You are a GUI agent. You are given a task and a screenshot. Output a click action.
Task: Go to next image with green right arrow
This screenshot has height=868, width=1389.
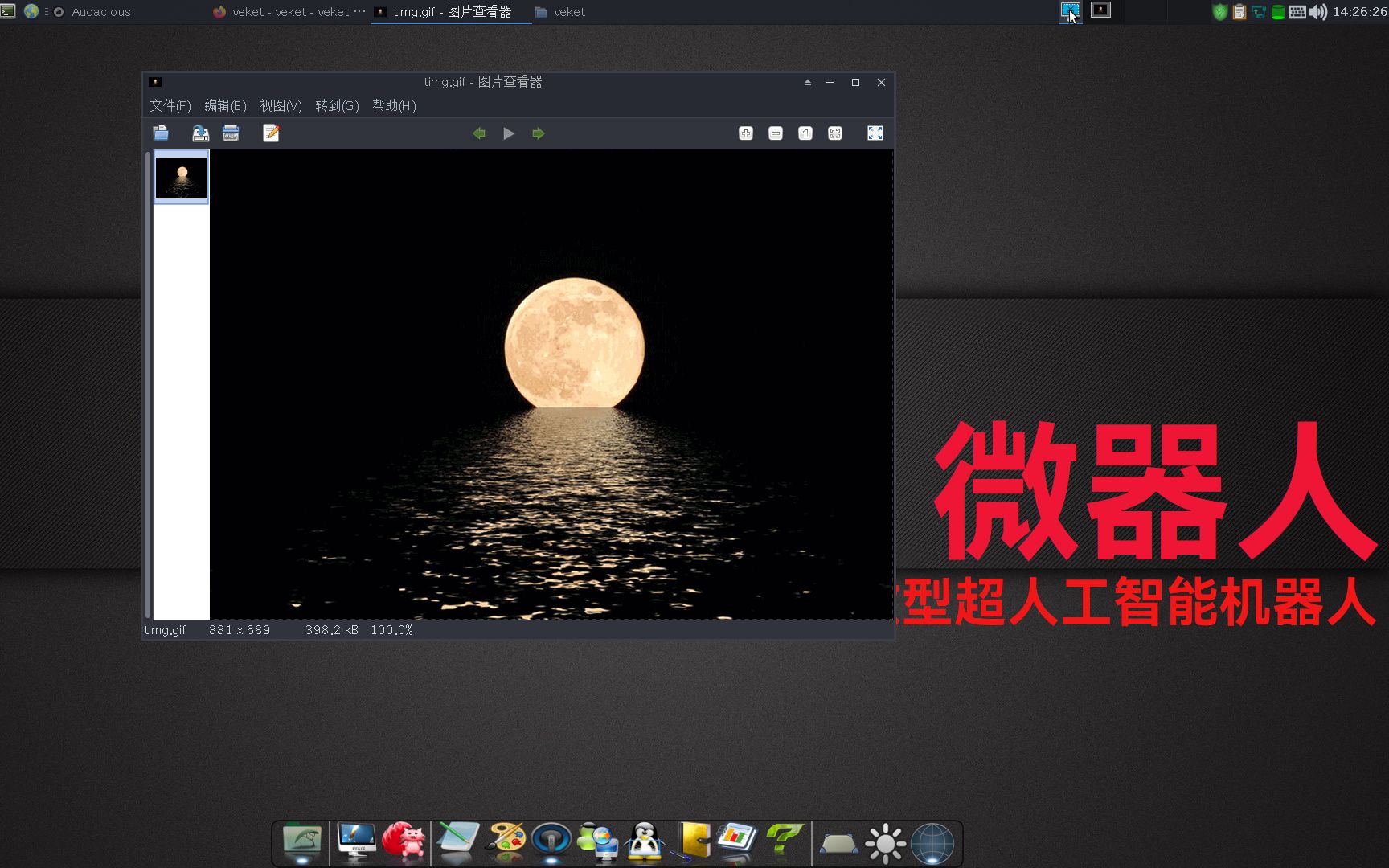coord(539,133)
